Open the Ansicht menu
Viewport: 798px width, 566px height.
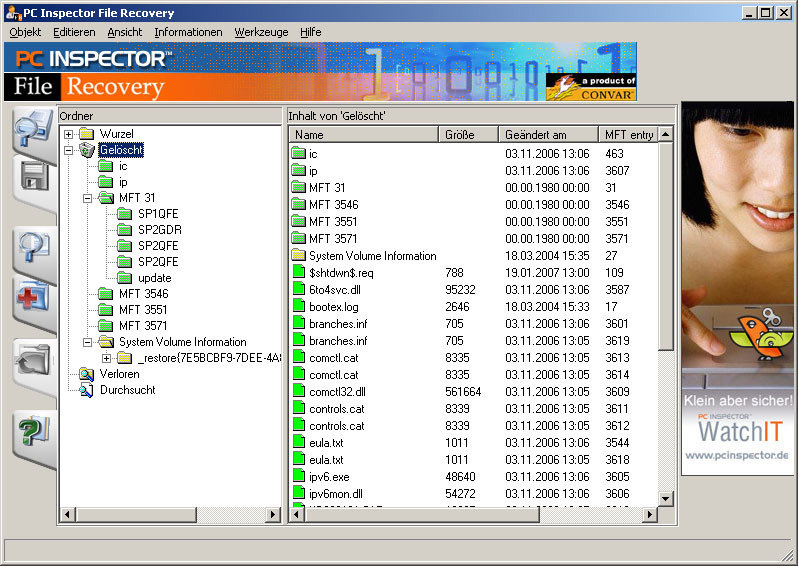(x=125, y=32)
